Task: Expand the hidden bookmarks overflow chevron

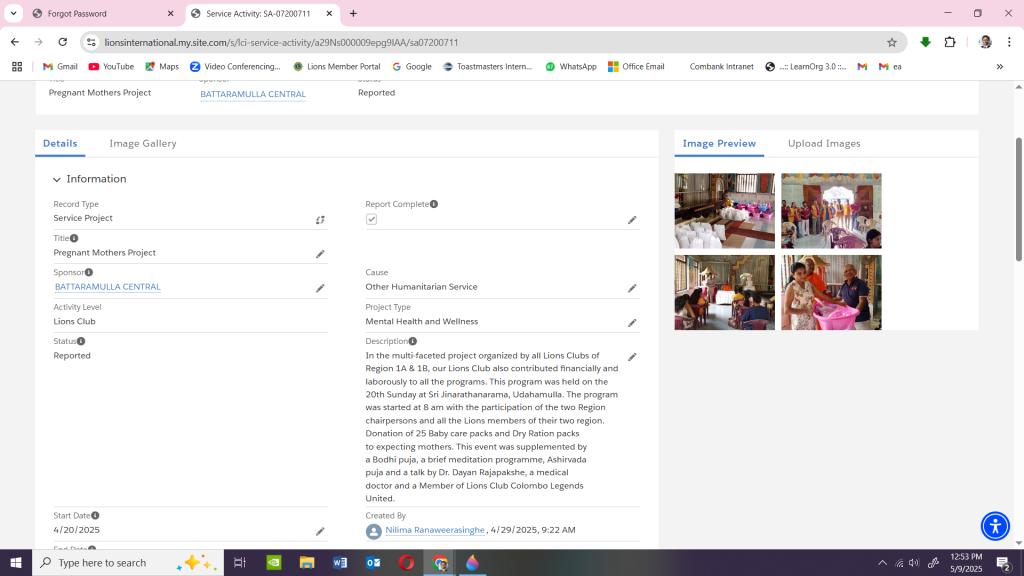Action: pos(1000,67)
